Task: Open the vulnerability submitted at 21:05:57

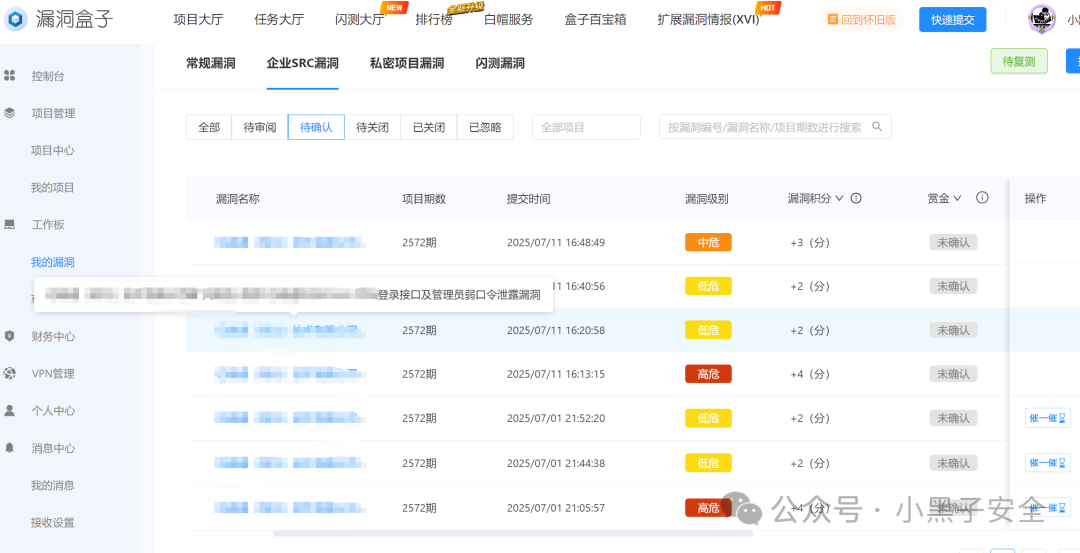Action: 289,508
